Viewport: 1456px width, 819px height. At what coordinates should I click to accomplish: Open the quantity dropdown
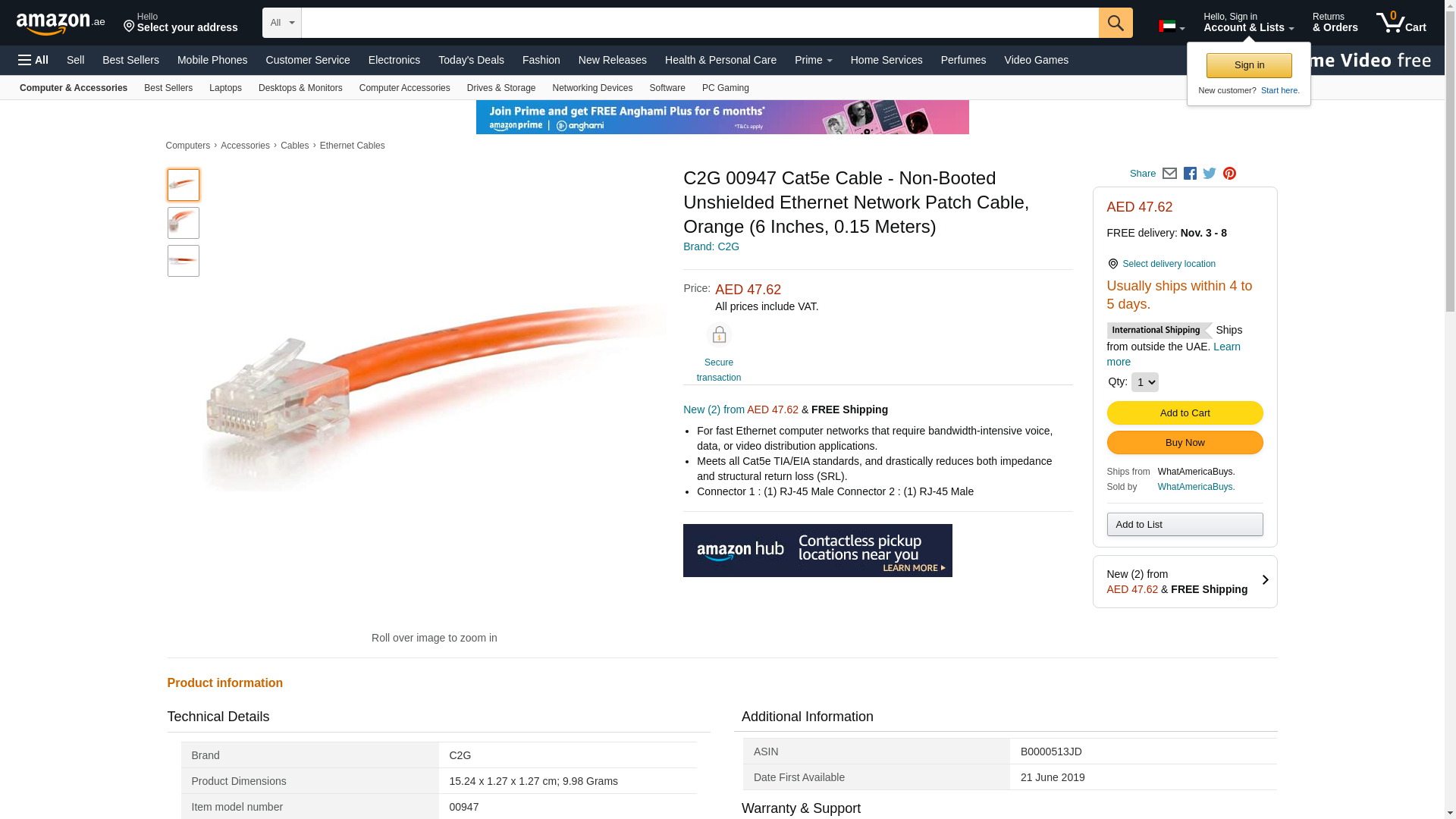point(1144,382)
